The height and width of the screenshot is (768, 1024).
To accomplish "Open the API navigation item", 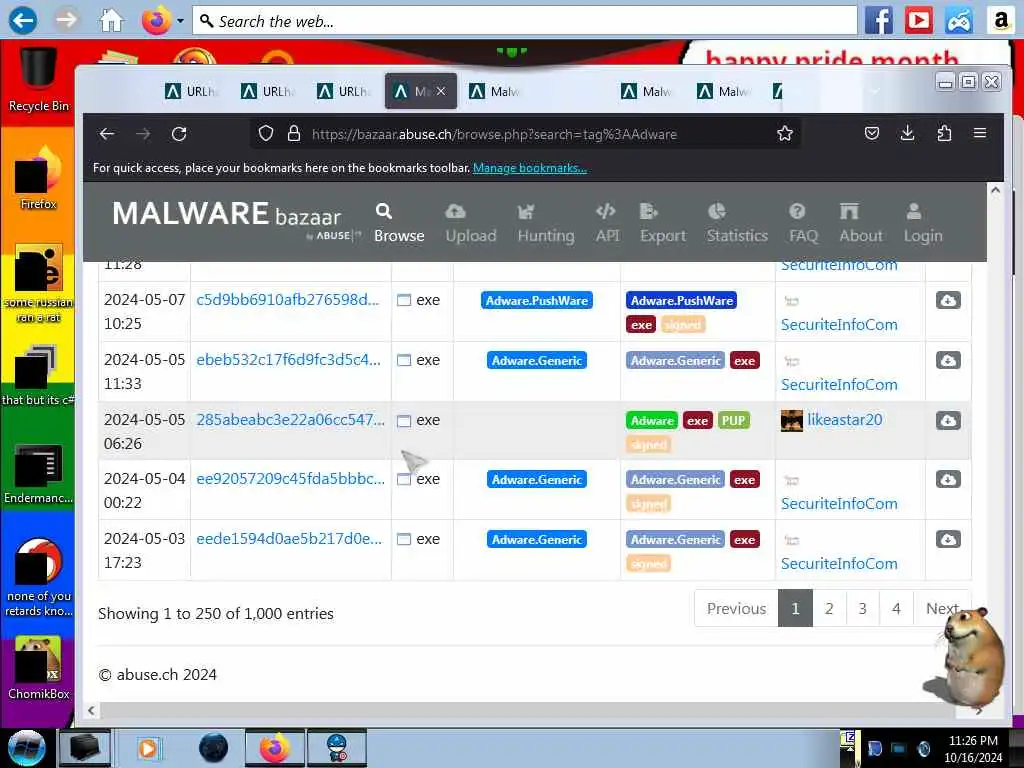I will coord(607,223).
